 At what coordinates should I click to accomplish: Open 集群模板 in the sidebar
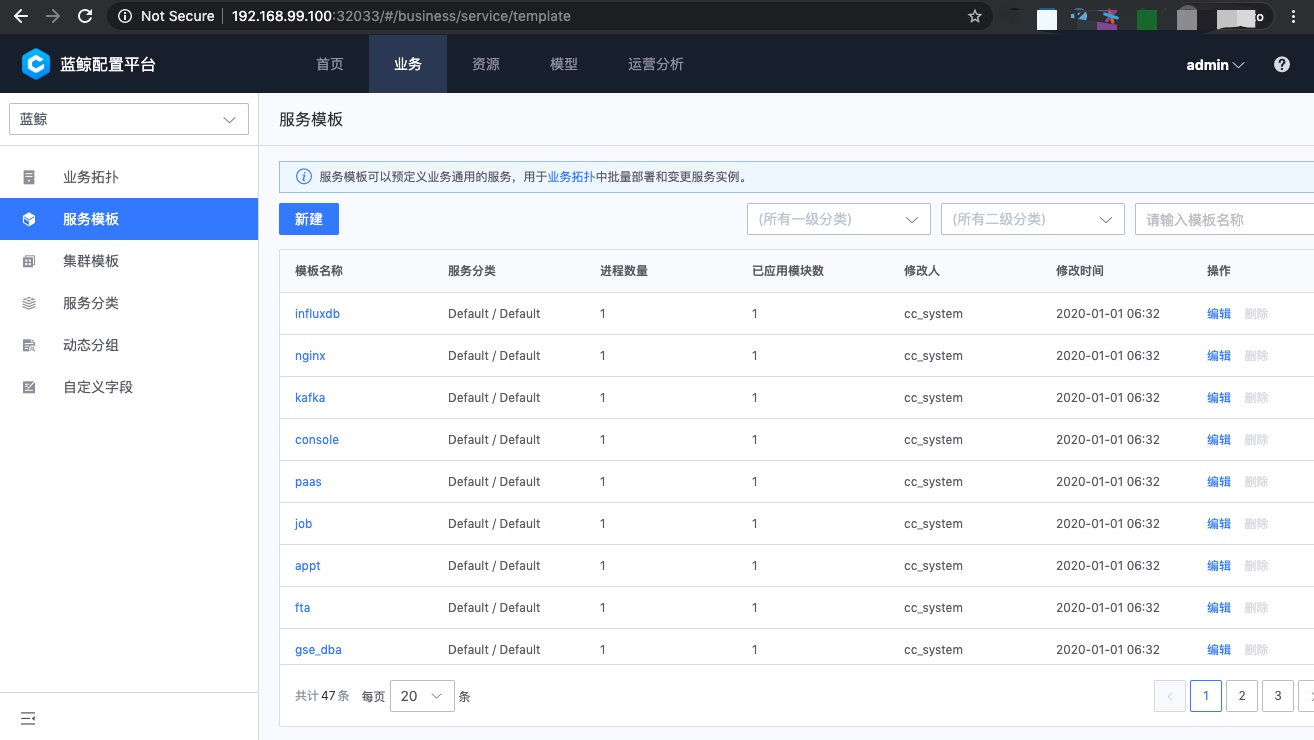click(x=129, y=261)
